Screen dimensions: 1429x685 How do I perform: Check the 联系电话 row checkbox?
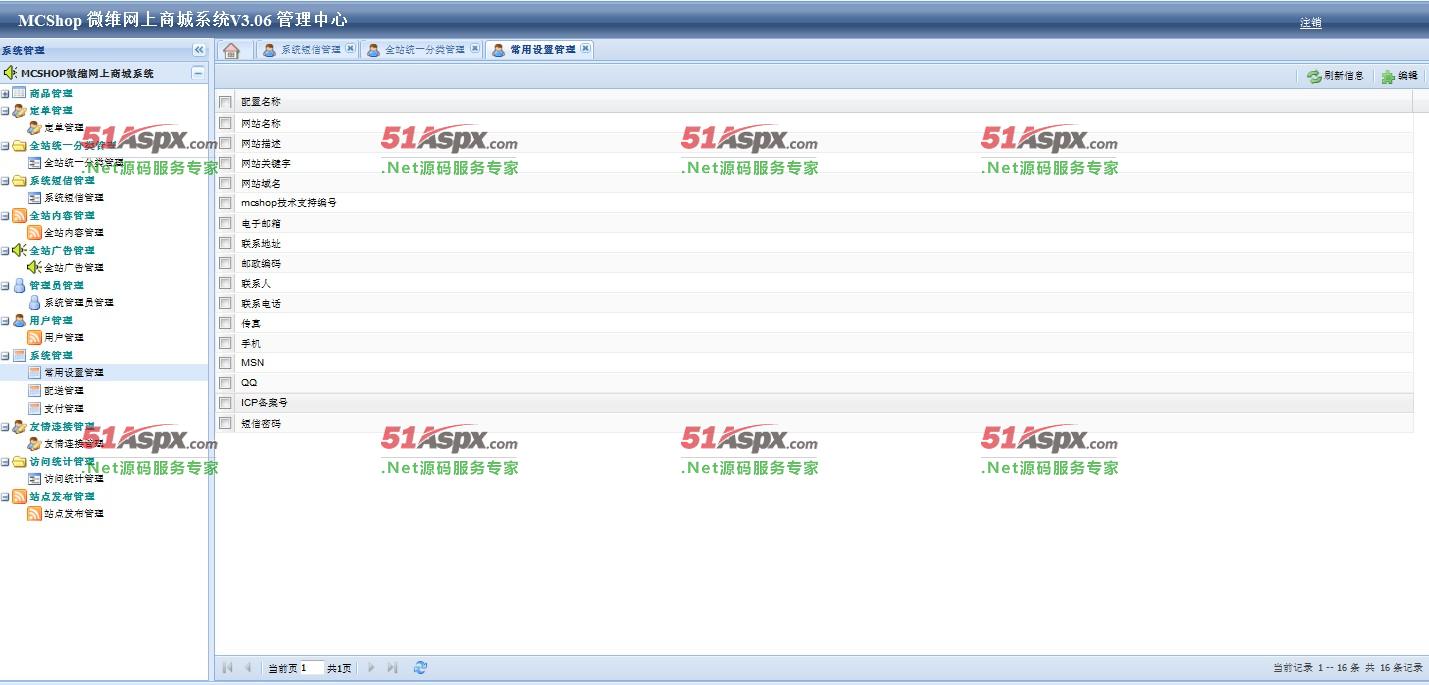pyautogui.click(x=225, y=303)
